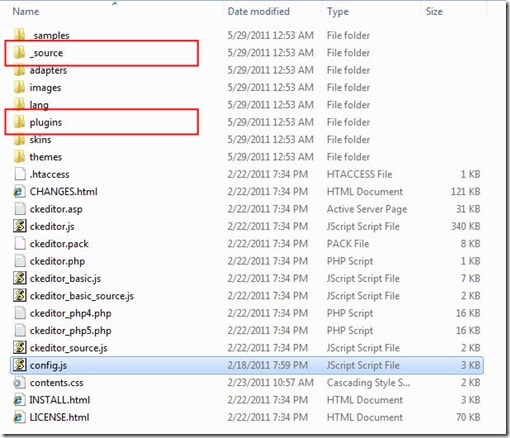Select the ckeditor_php5.php file name
This screenshot has height=438, width=510.
70,331
